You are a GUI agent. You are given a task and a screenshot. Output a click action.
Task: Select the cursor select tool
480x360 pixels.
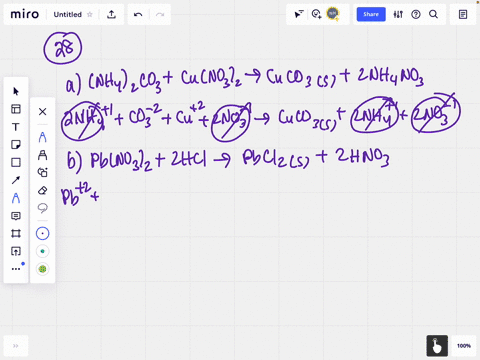(x=16, y=91)
